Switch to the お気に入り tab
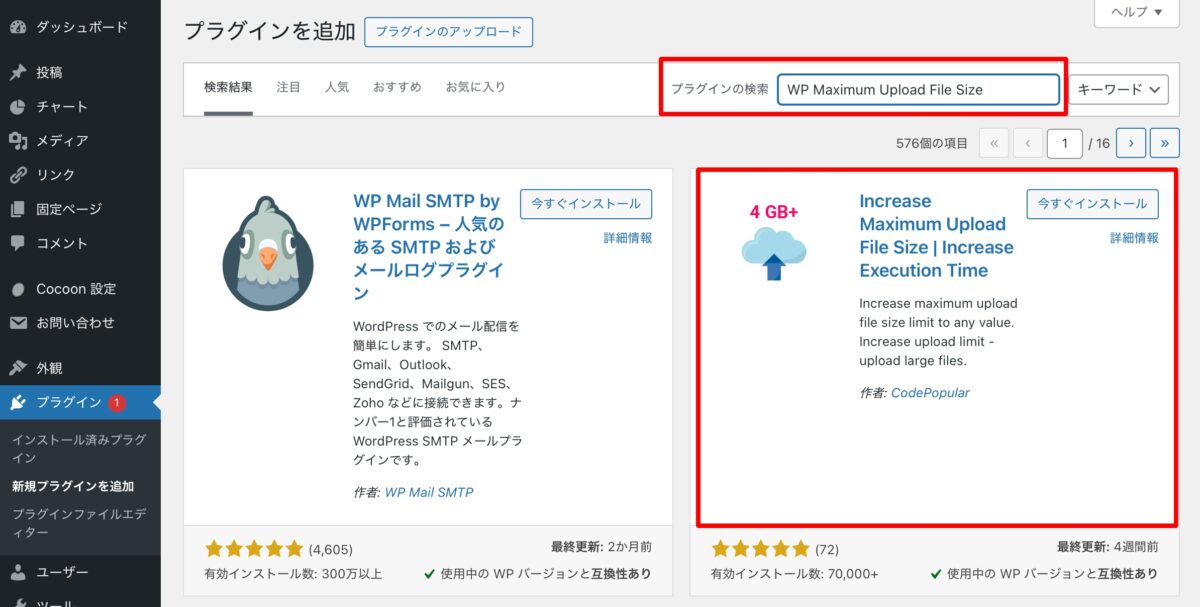The width and height of the screenshot is (1200, 607). (x=476, y=87)
